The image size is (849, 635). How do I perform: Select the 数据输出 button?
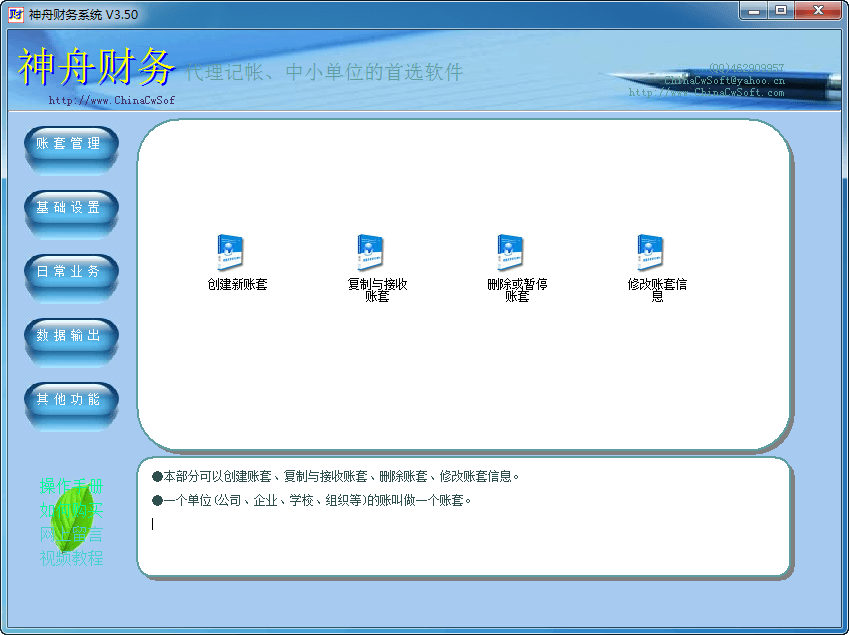[70, 336]
